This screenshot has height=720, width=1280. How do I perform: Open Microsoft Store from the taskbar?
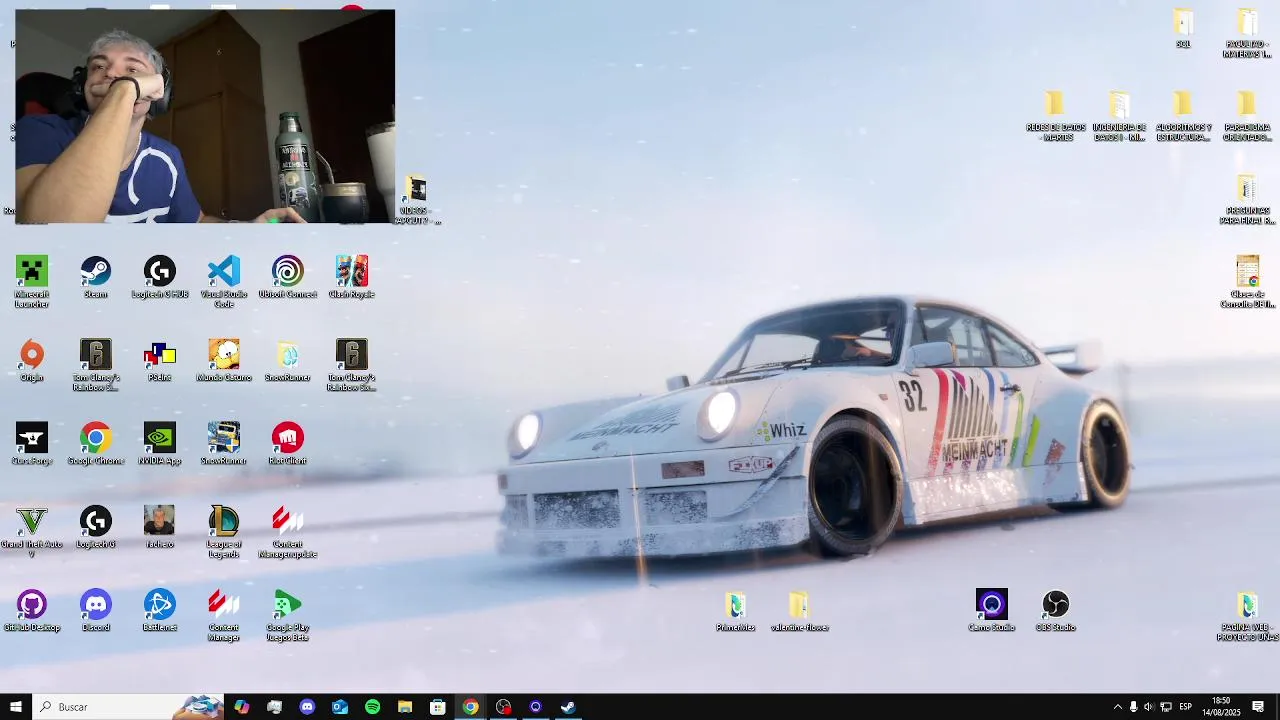438,707
